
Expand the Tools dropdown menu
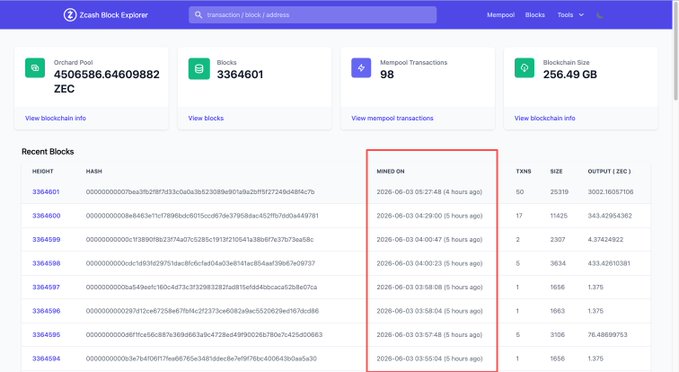(570, 15)
